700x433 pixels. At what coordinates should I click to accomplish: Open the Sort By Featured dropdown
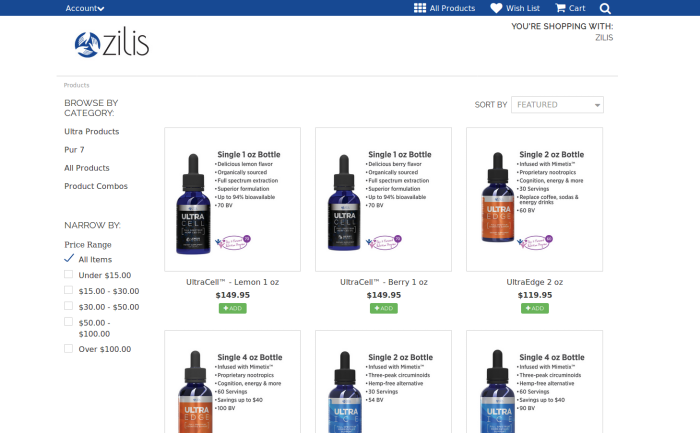(x=557, y=105)
